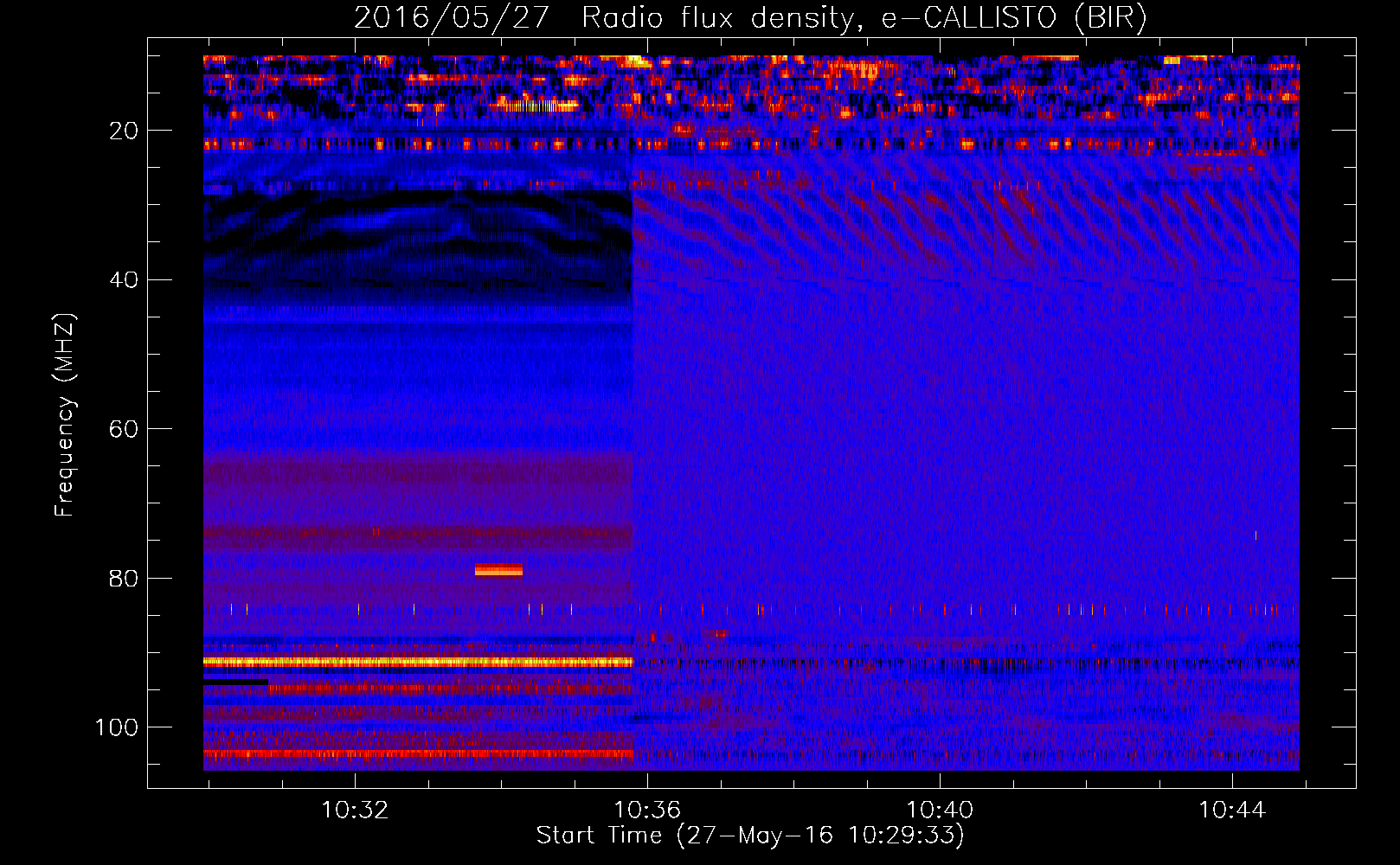1400x865 pixels.
Task: Click the bright orange burst near 80 MHz
Action: (498, 570)
